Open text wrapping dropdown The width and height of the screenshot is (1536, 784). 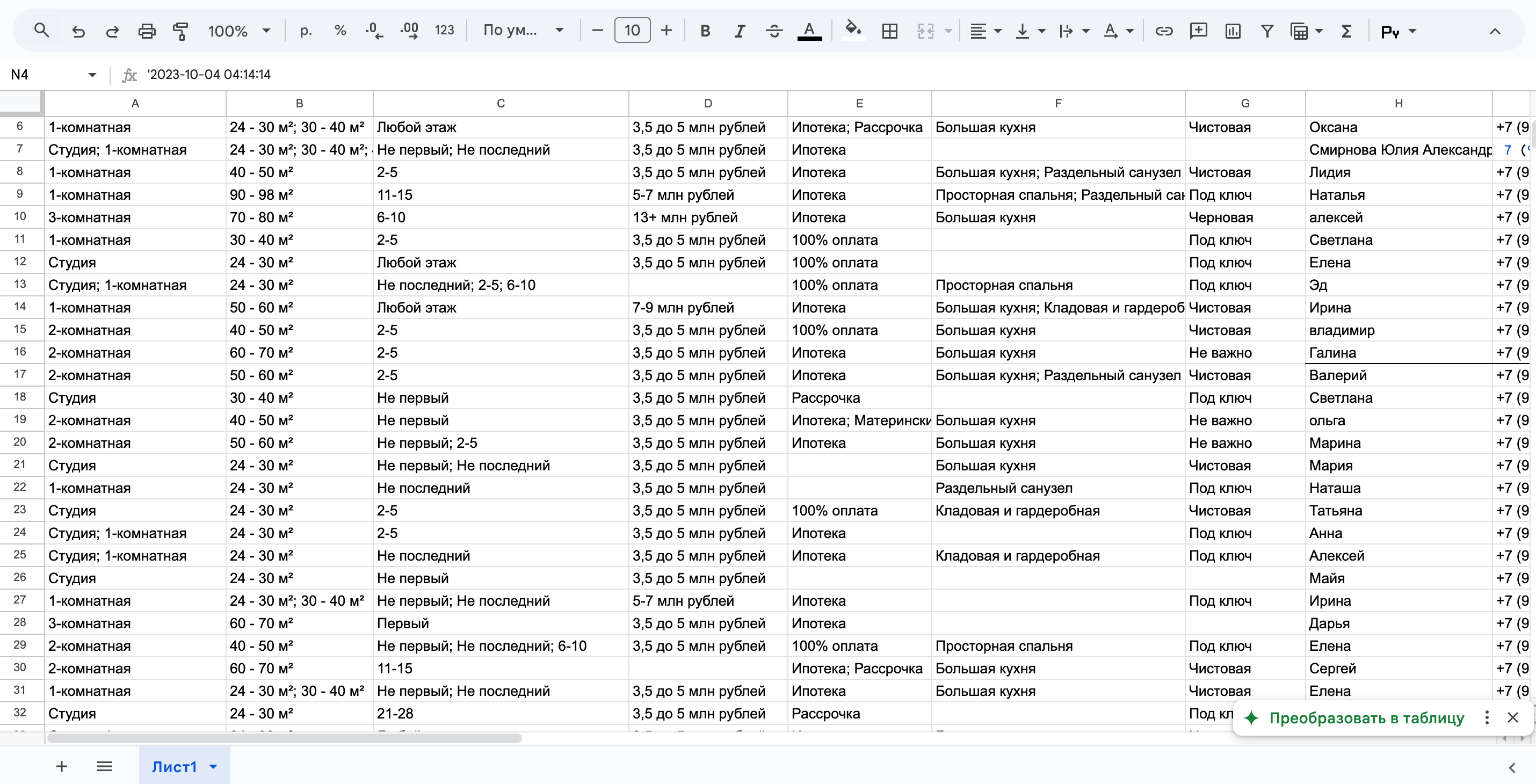[x=1074, y=31]
